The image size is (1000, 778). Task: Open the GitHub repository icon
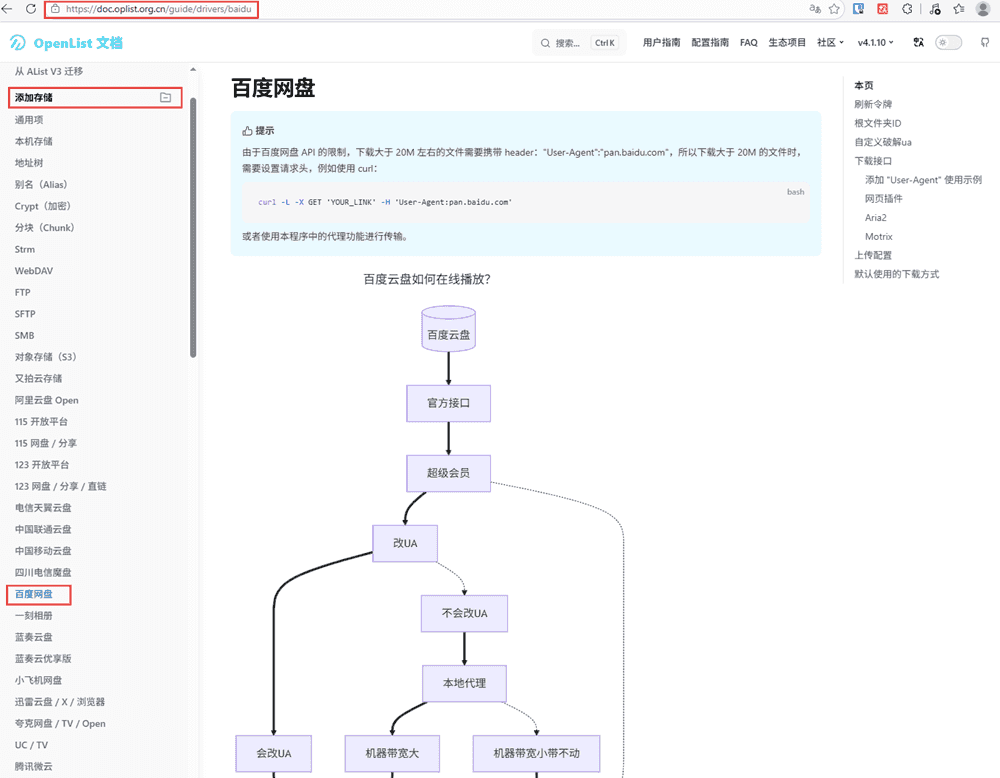pos(985,43)
